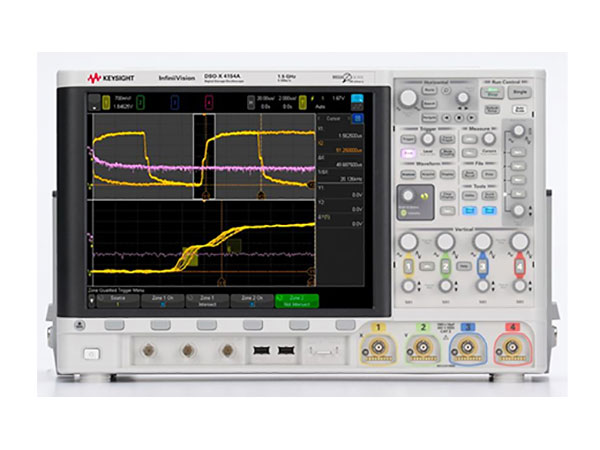This screenshot has width=600, height=450.
Task: Click the navigate forward arrow key
Action: [471, 118]
